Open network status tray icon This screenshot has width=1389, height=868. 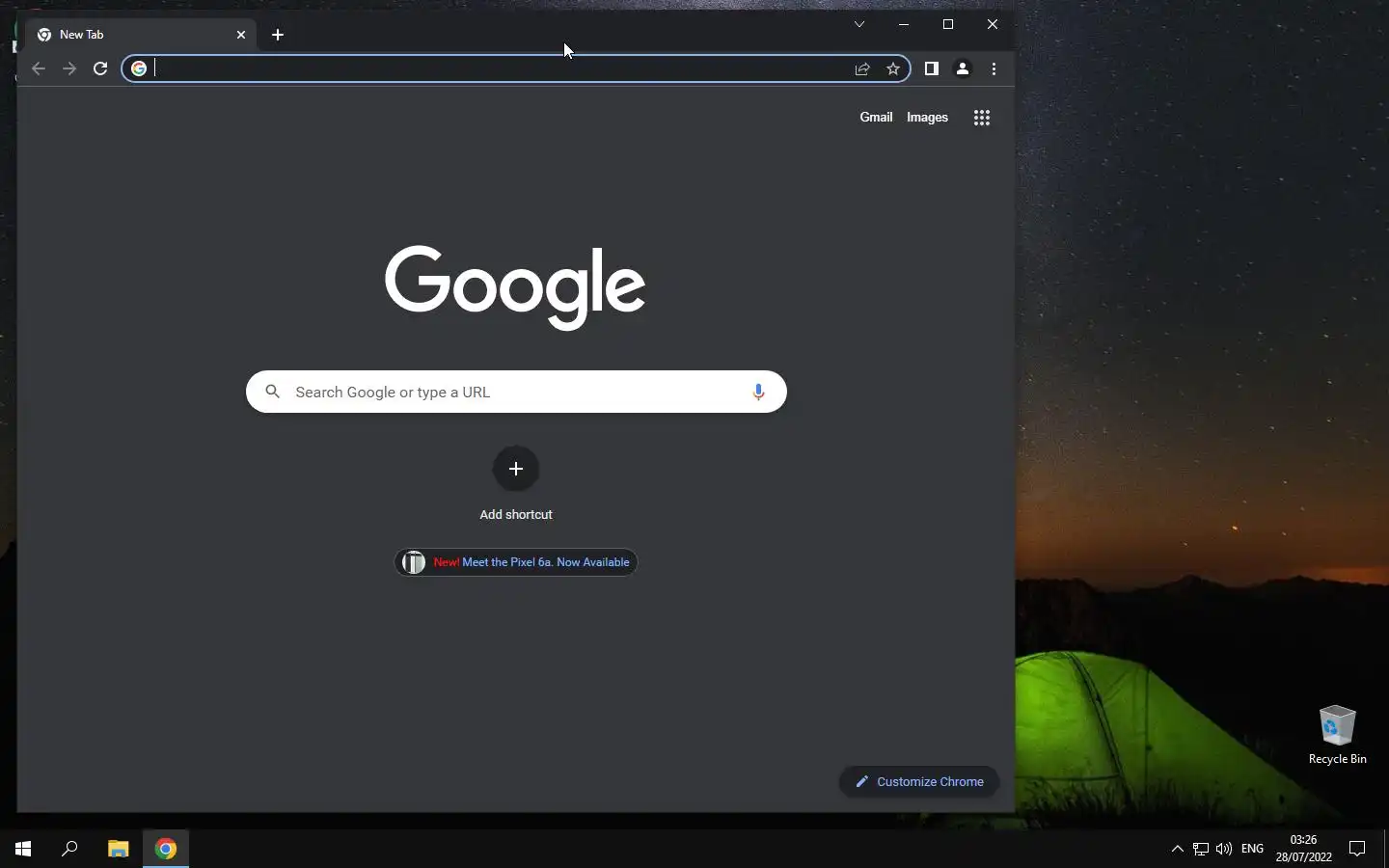coord(1201,849)
